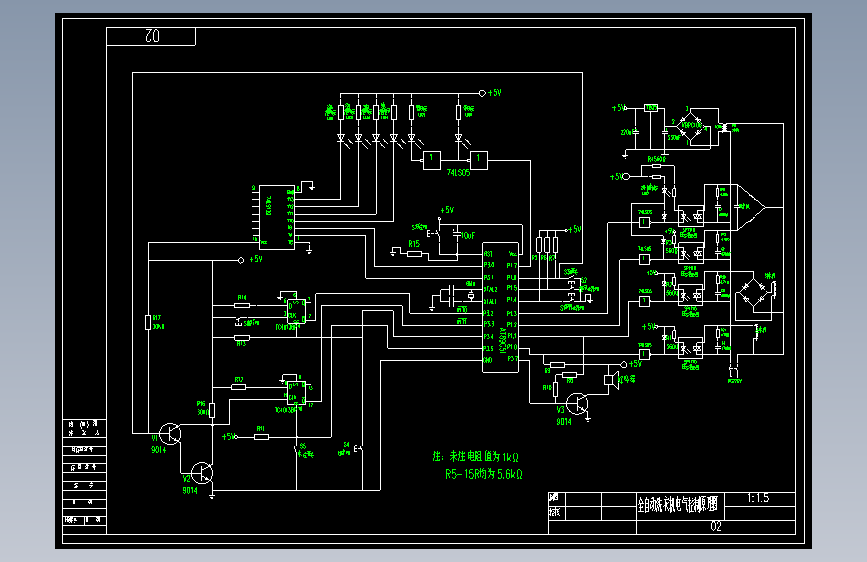The width and height of the screenshot is (867, 562).
Task: Click the note '注: 未注电阻值为1kΩ'
Action: point(476,457)
